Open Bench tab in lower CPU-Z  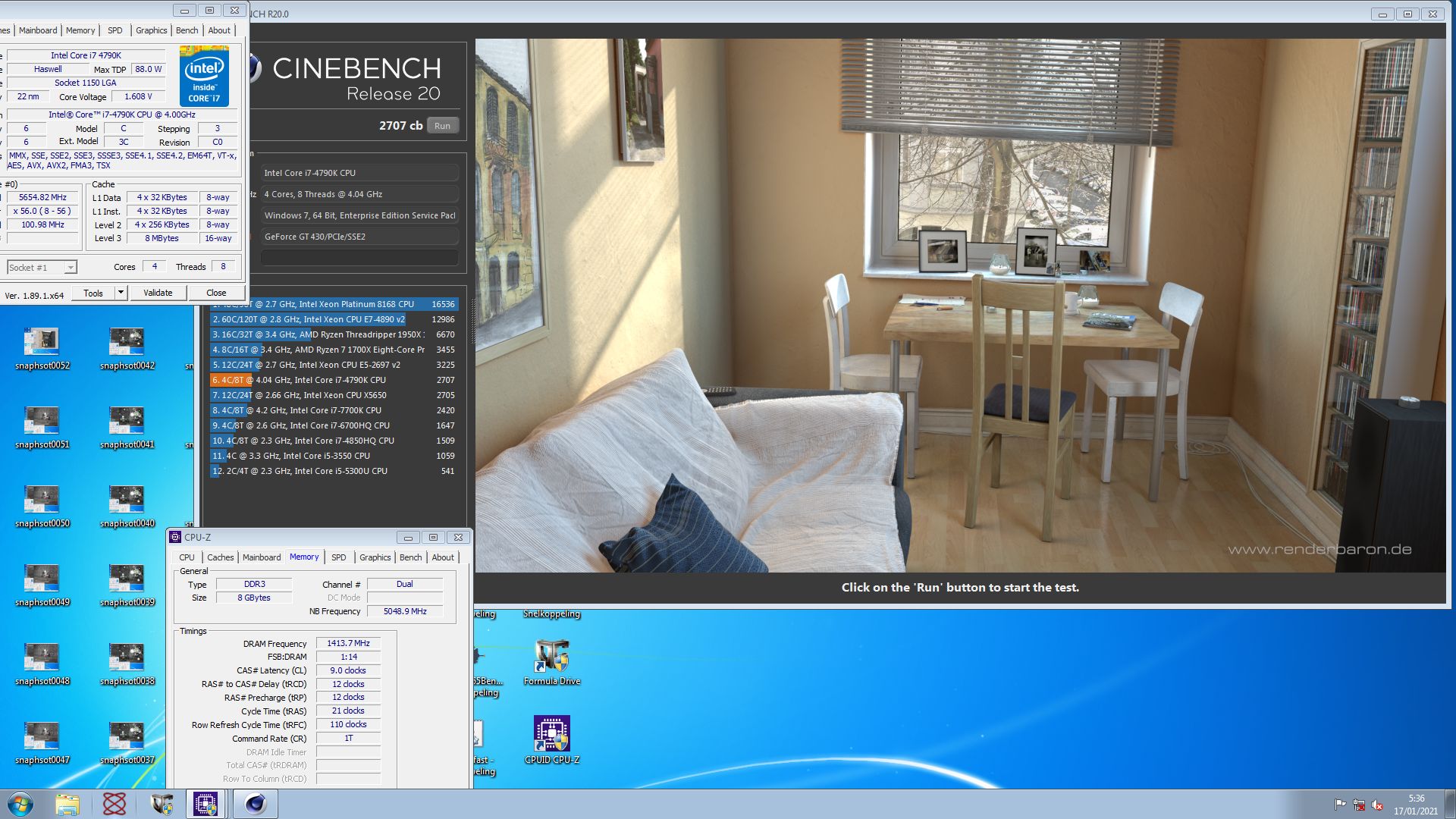[410, 557]
